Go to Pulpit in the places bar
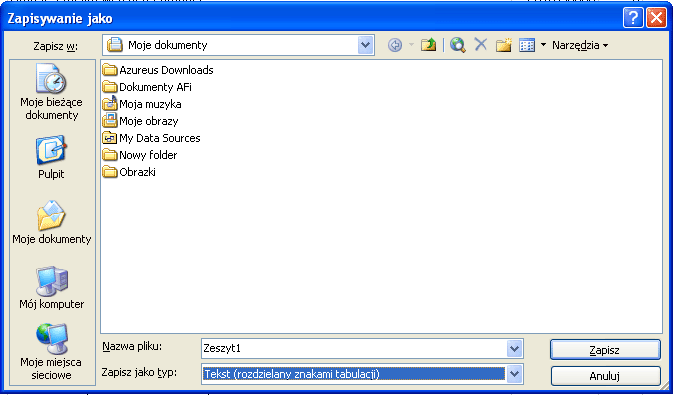The image size is (673, 395). (x=51, y=157)
